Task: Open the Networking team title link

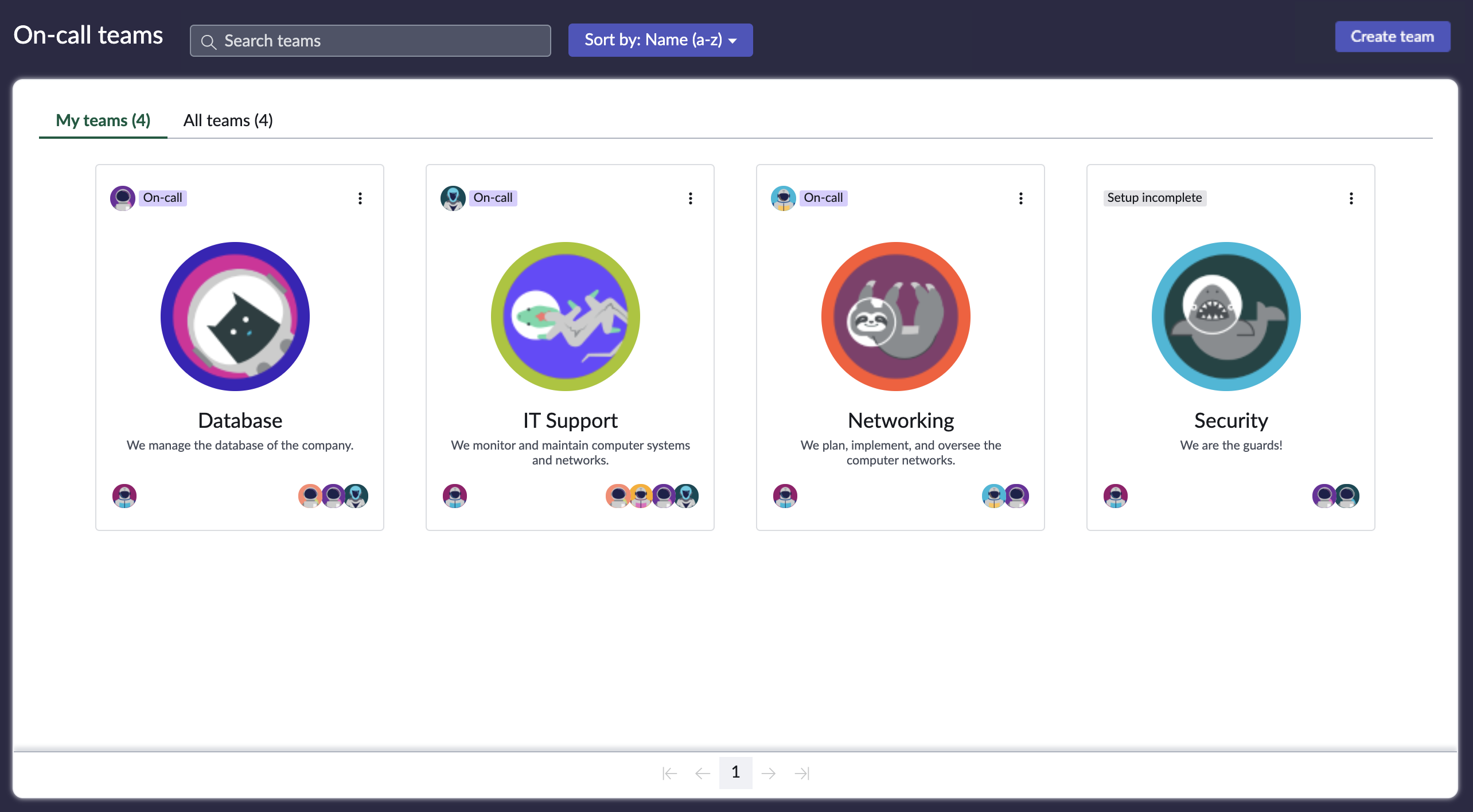Action: (901, 420)
